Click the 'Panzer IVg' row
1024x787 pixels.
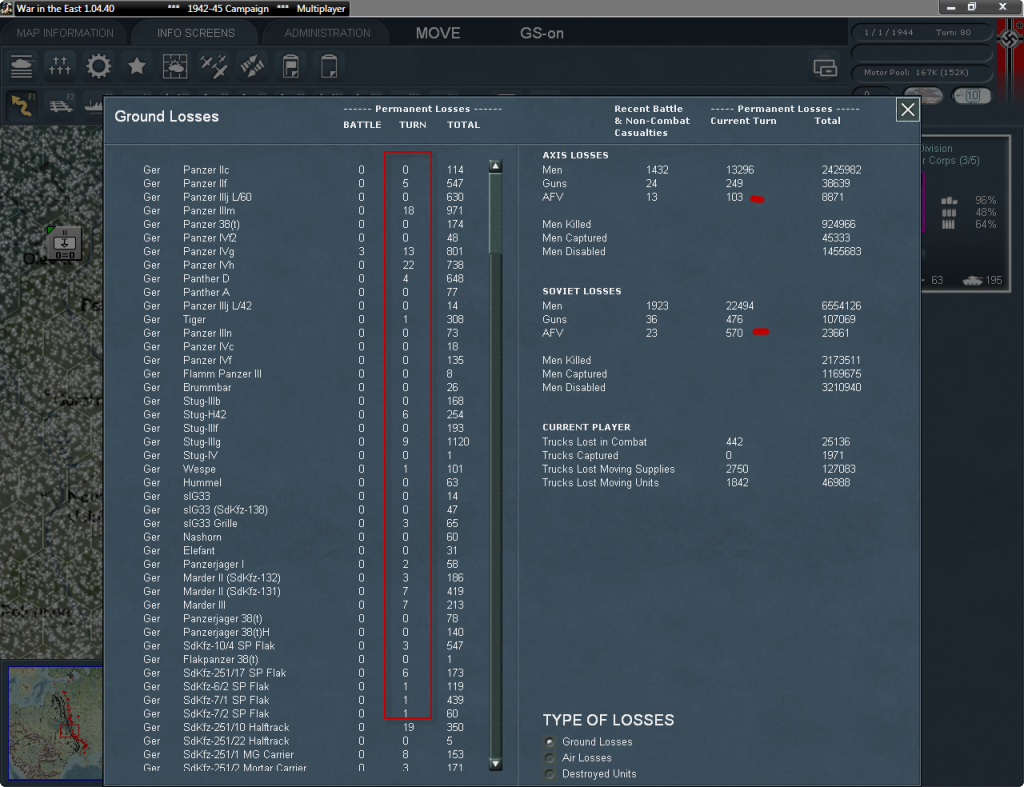click(x=304, y=251)
